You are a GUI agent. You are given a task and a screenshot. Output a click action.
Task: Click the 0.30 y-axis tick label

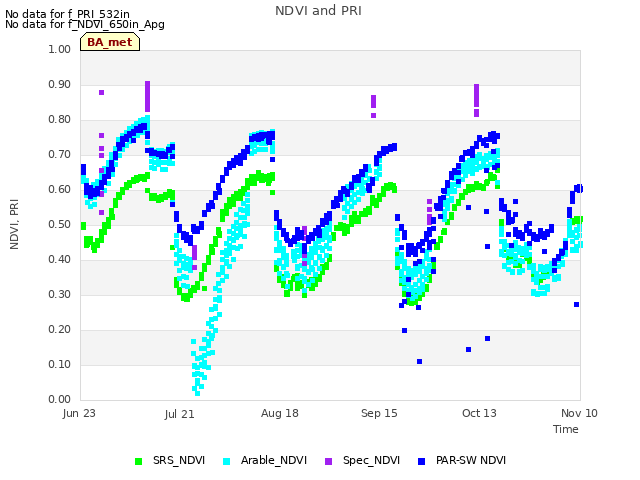[60, 294]
